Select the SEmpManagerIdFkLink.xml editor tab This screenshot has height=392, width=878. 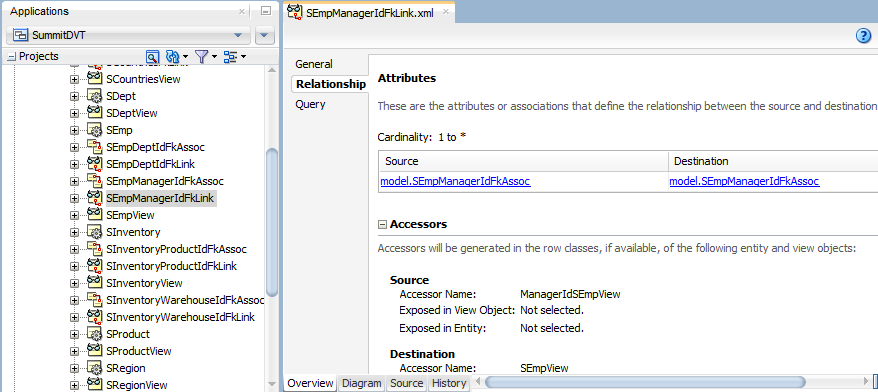[x=368, y=12]
